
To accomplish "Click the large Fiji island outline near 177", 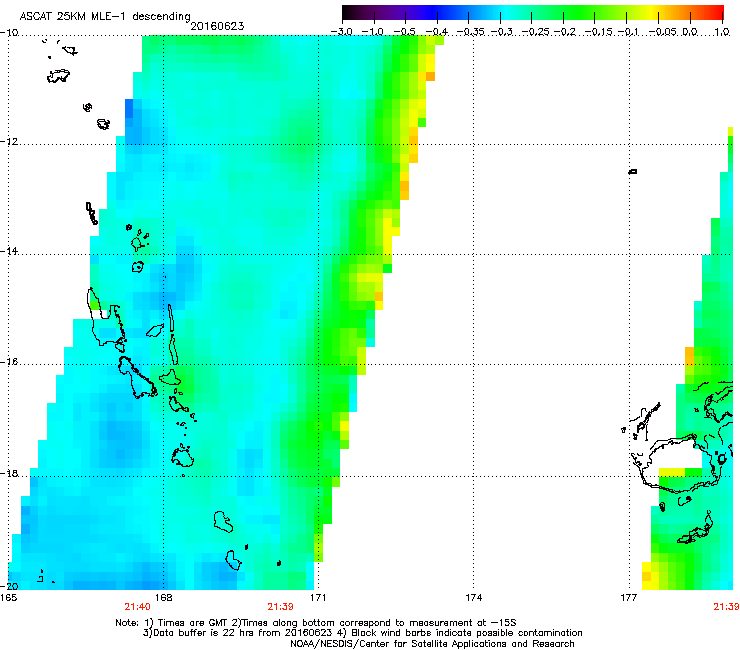I will (x=680, y=465).
